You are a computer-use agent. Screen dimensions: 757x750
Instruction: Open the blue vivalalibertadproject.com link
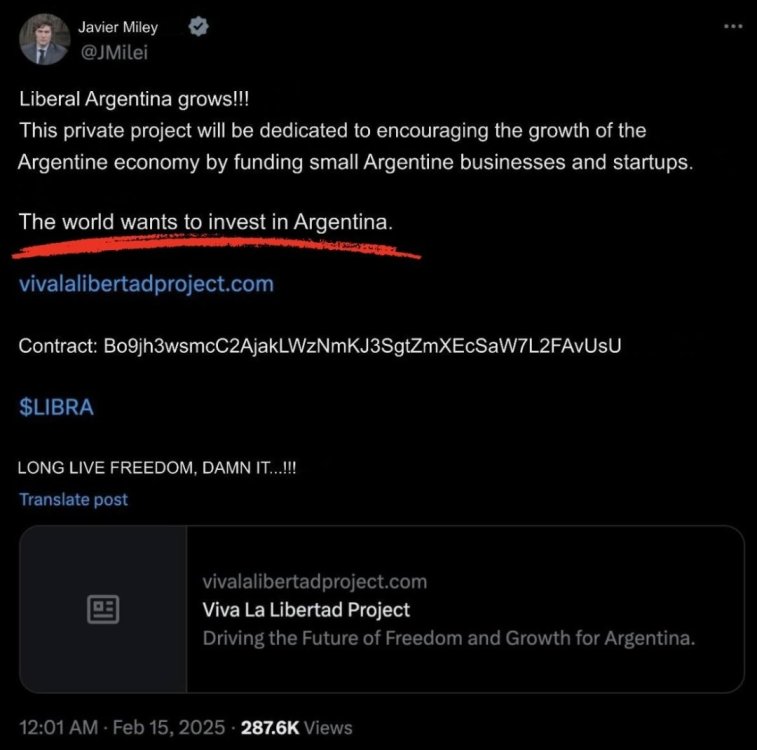pos(146,284)
